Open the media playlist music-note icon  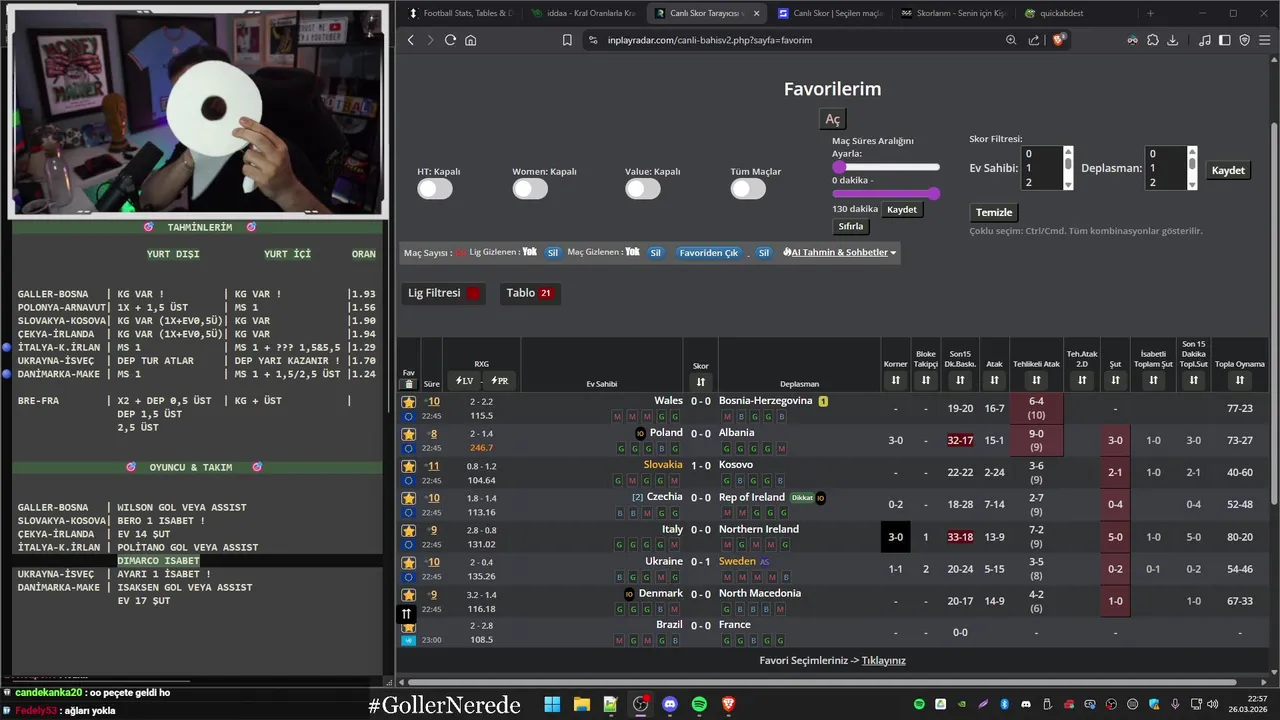click(x=1206, y=40)
